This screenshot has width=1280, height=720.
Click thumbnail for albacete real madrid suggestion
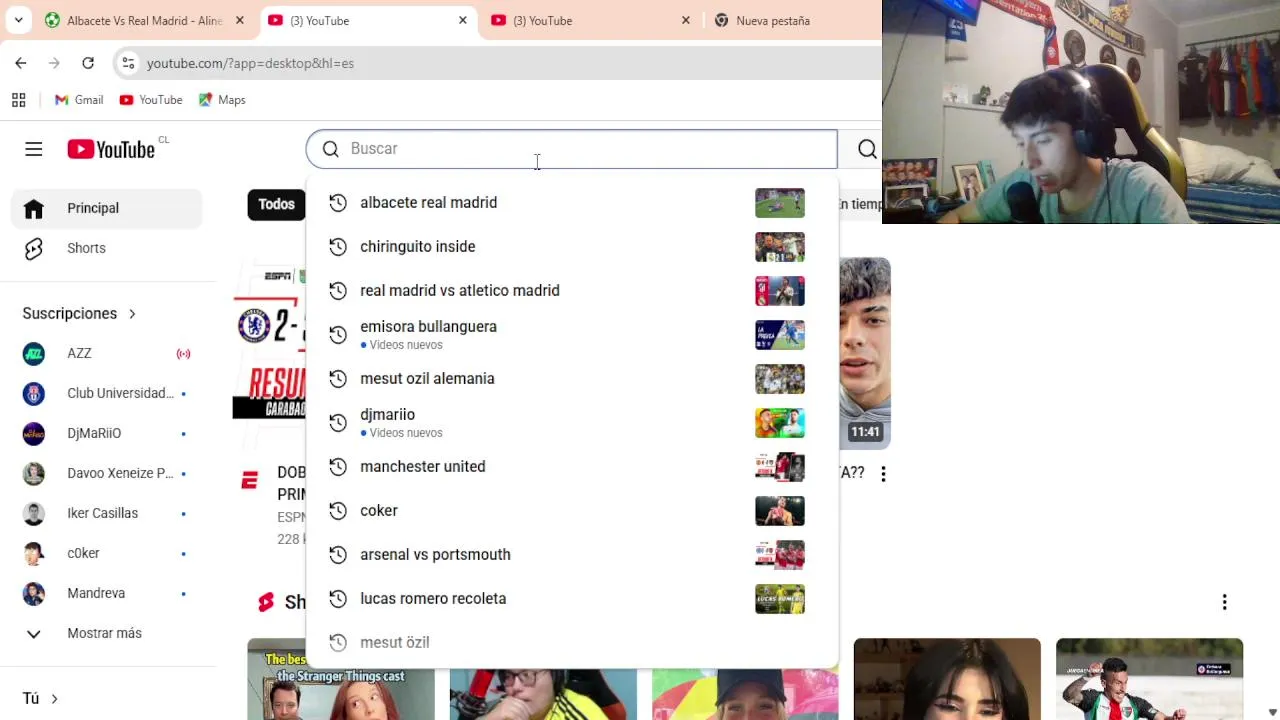pyautogui.click(x=780, y=202)
